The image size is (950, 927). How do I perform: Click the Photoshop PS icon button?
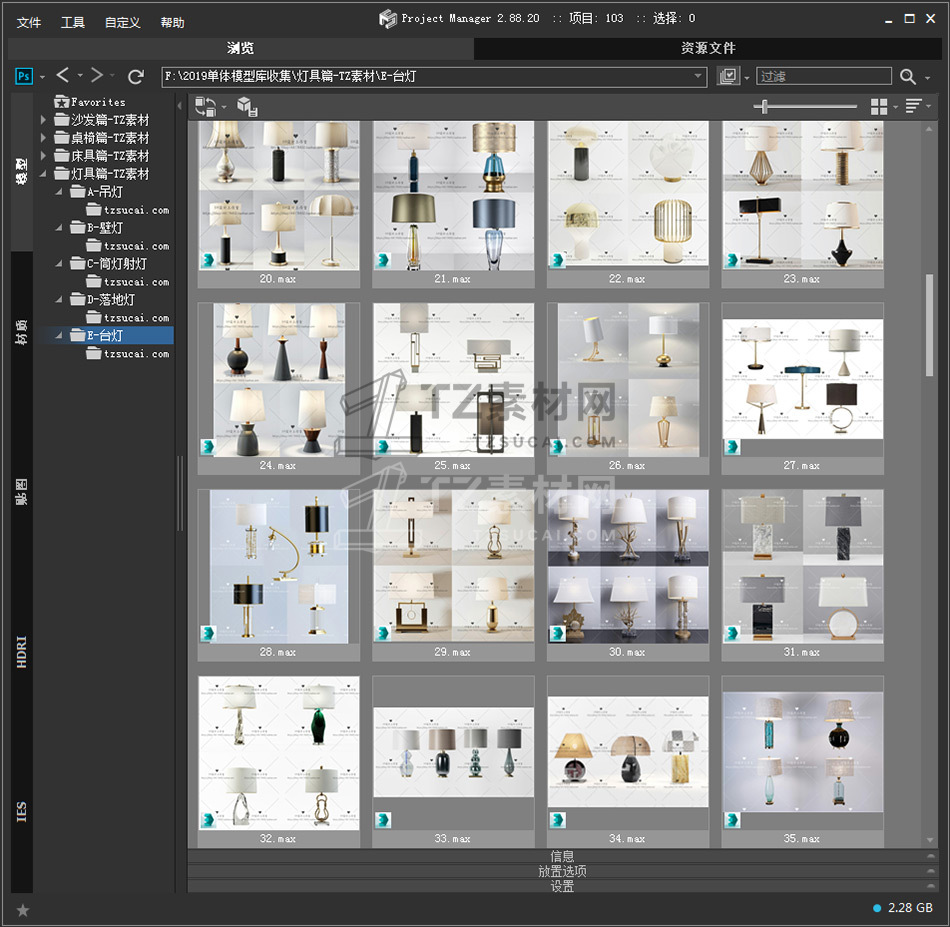tap(25, 76)
